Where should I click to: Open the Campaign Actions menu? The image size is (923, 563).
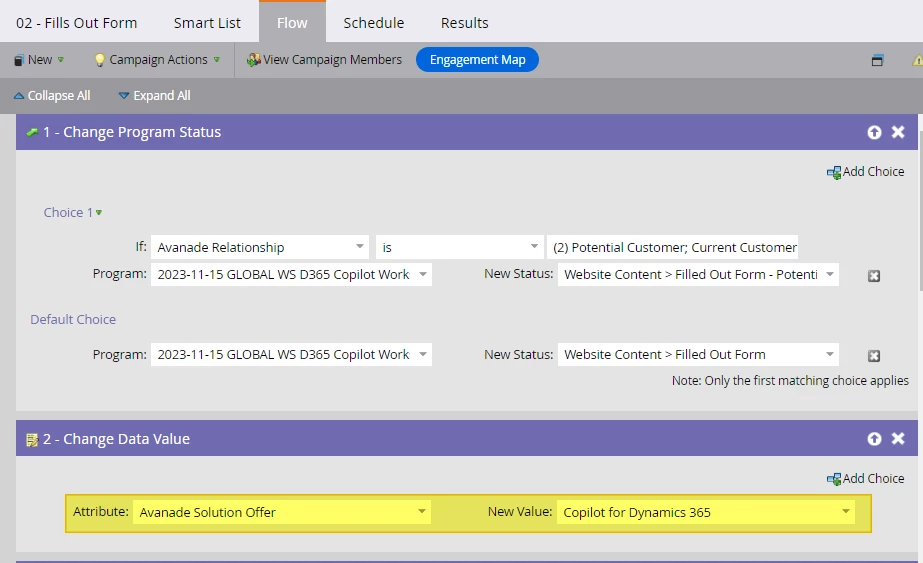pos(158,60)
